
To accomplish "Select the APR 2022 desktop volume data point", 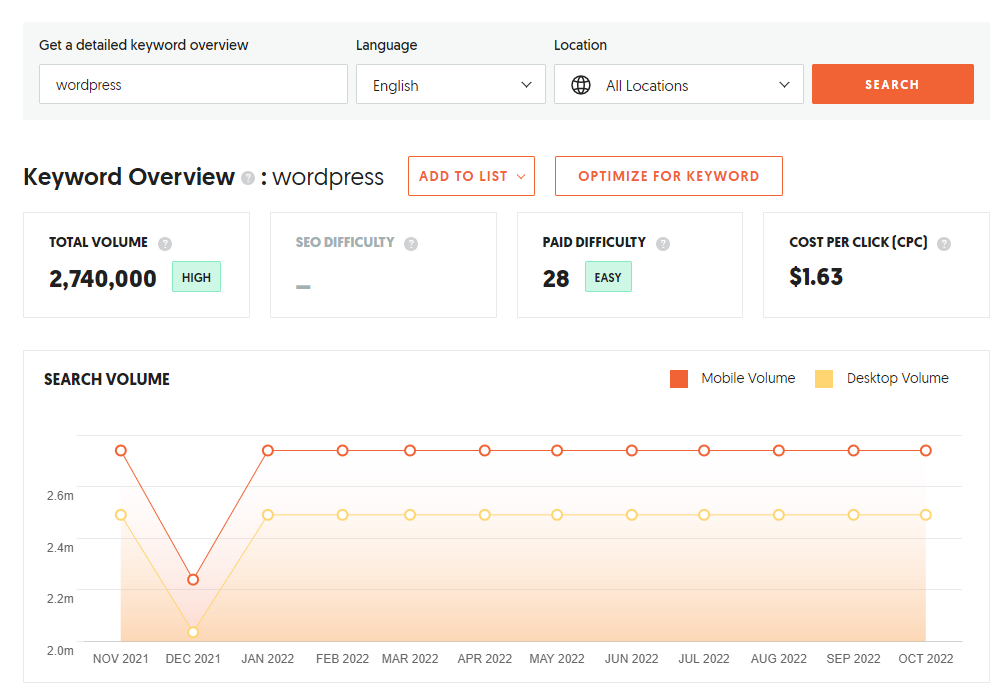I will point(484,515).
